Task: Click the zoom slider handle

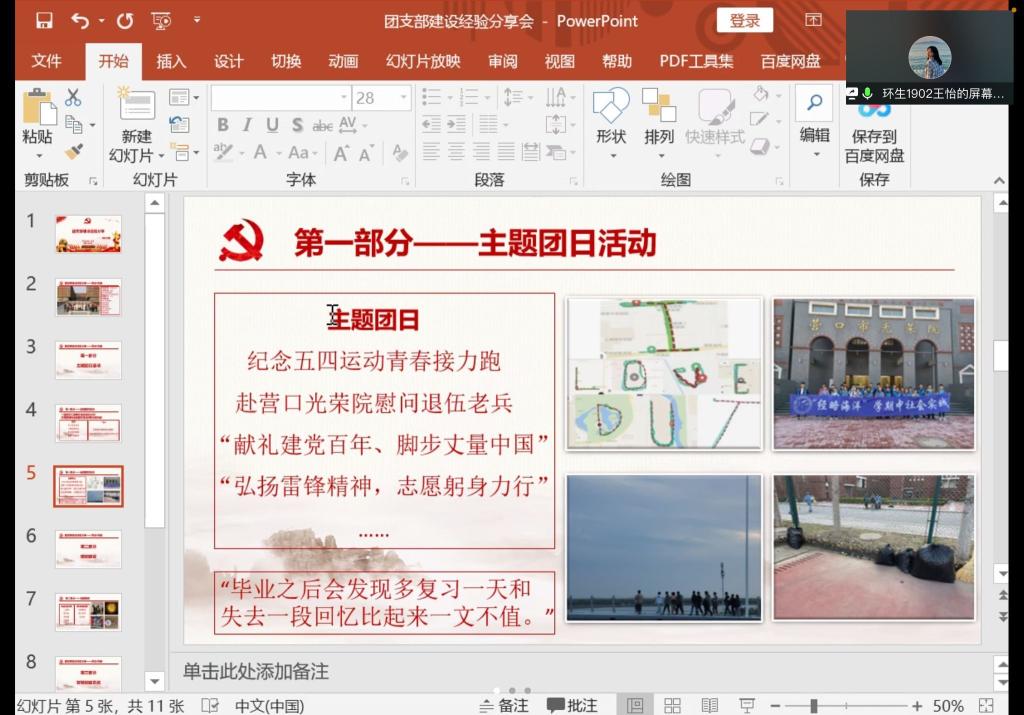Action: (x=814, y=706)
